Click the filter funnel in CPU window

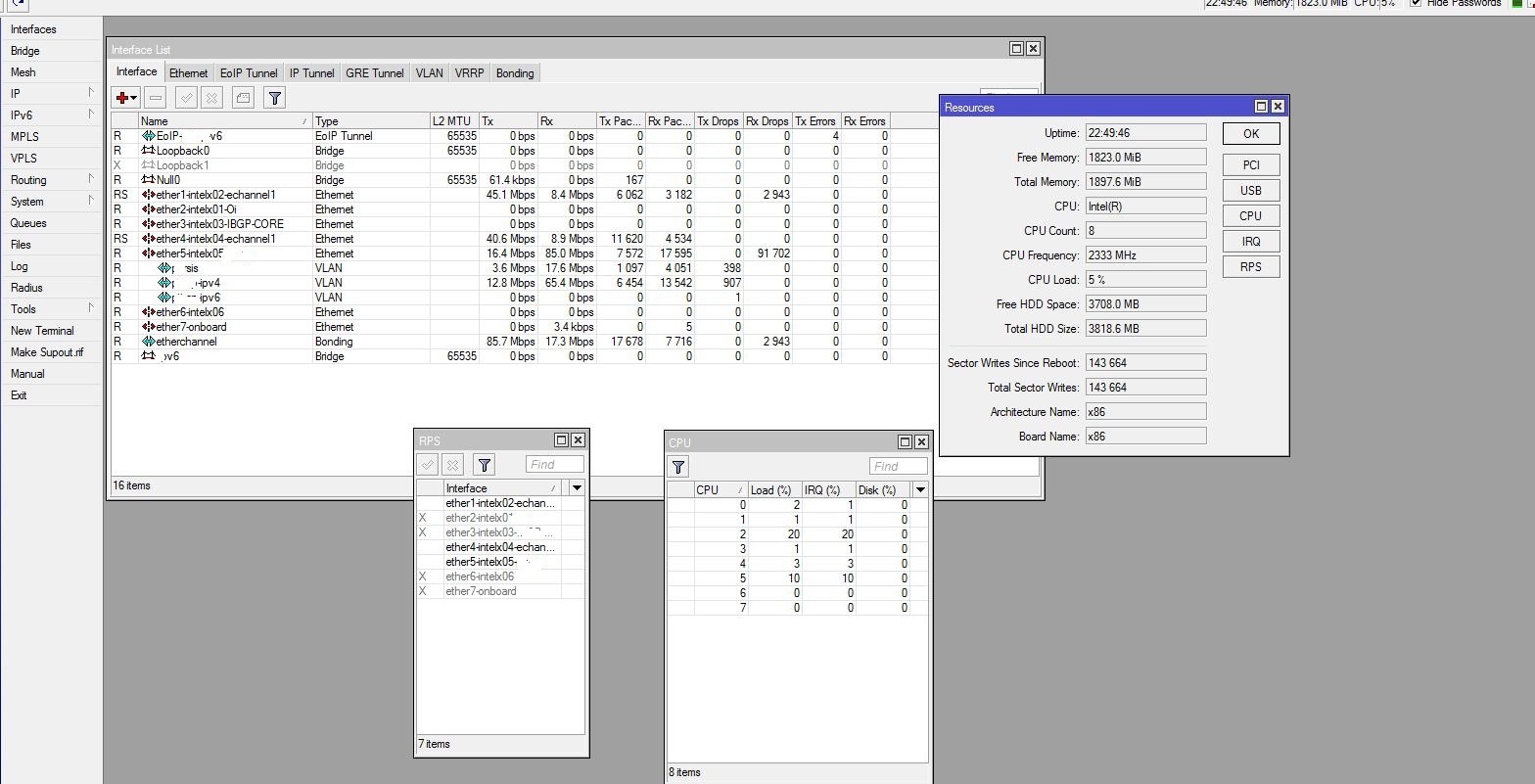point(678,466)
